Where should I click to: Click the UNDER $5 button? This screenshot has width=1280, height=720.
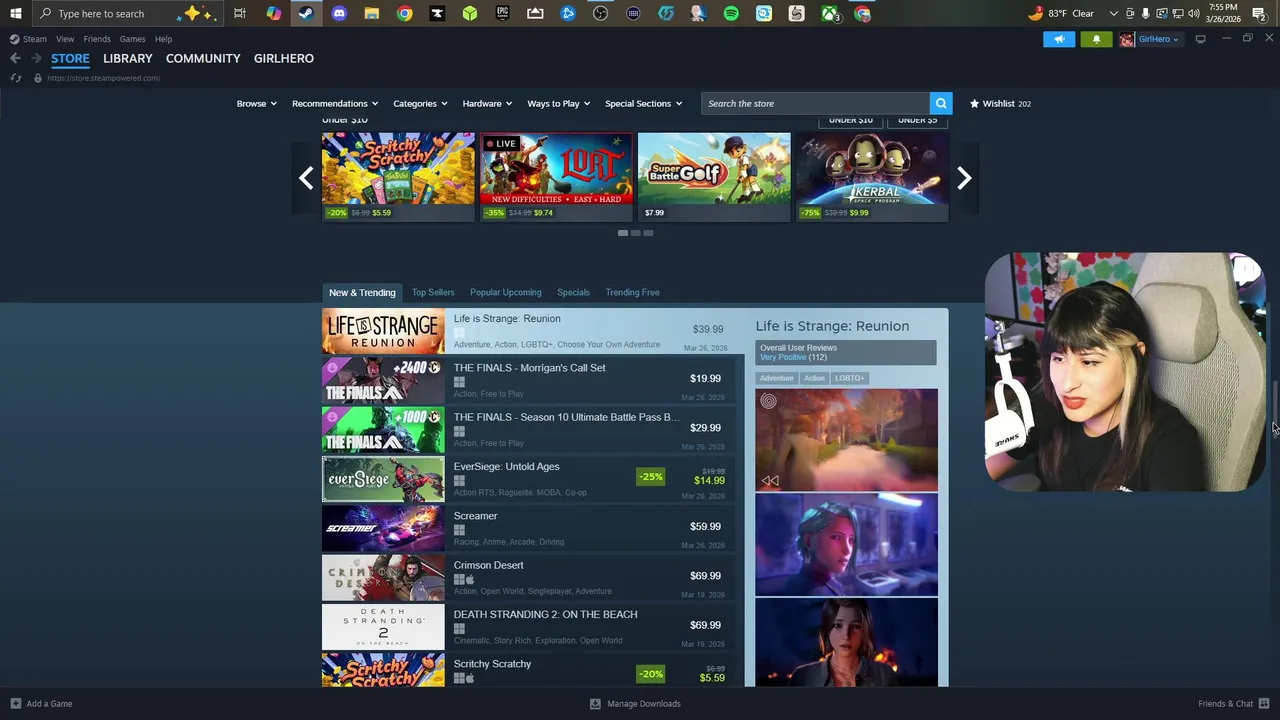(x=918, y=120)
